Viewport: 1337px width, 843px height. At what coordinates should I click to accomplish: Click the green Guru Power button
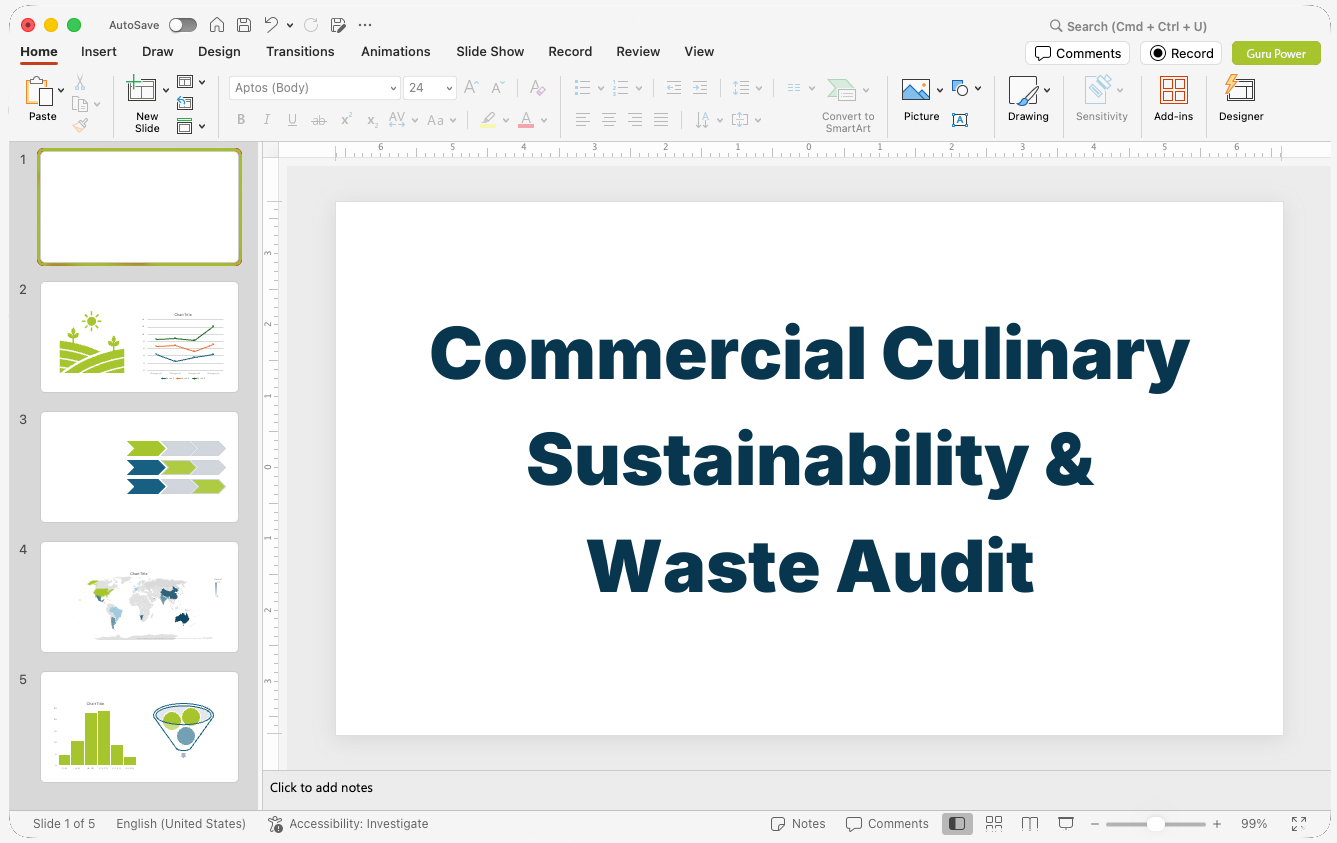pos(1276,54)
